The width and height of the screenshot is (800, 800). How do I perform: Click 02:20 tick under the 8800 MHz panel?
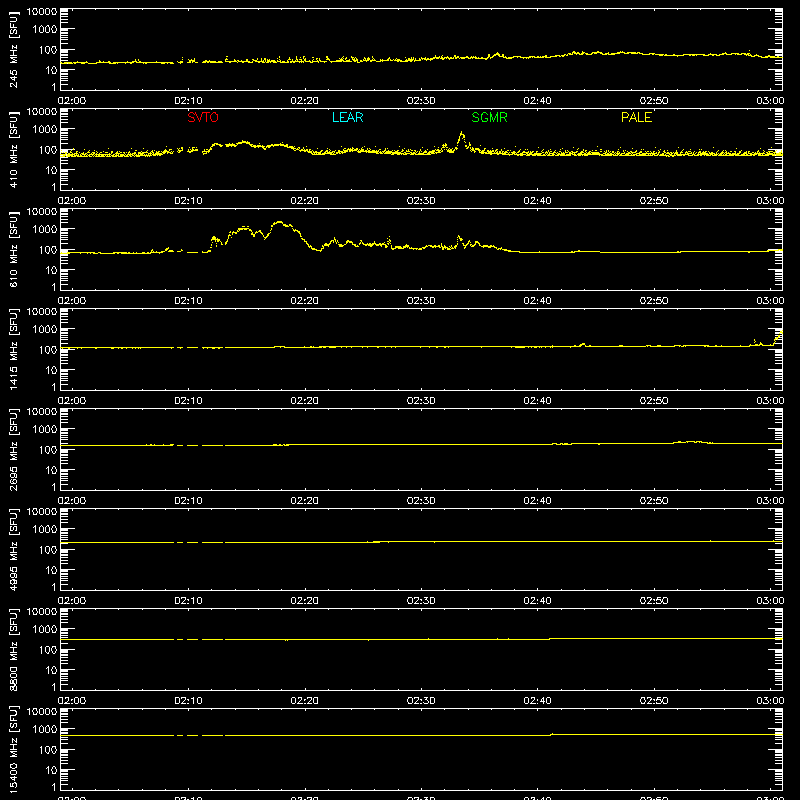305,701
